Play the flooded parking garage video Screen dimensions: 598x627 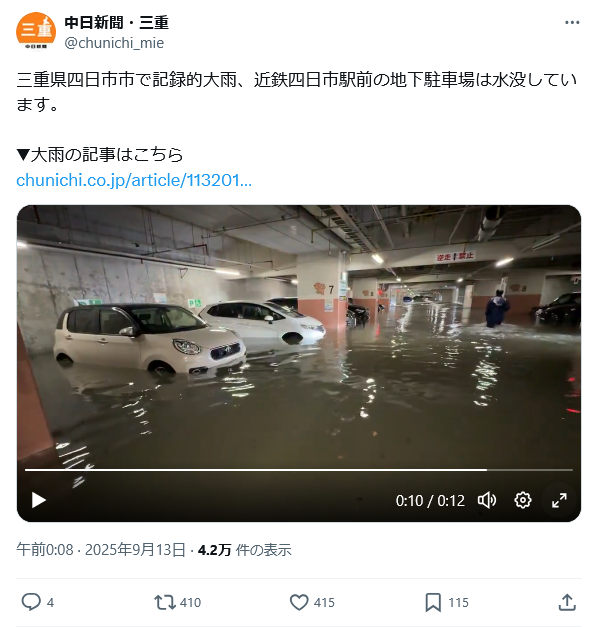pyautogui.click(x=39, y=500)
